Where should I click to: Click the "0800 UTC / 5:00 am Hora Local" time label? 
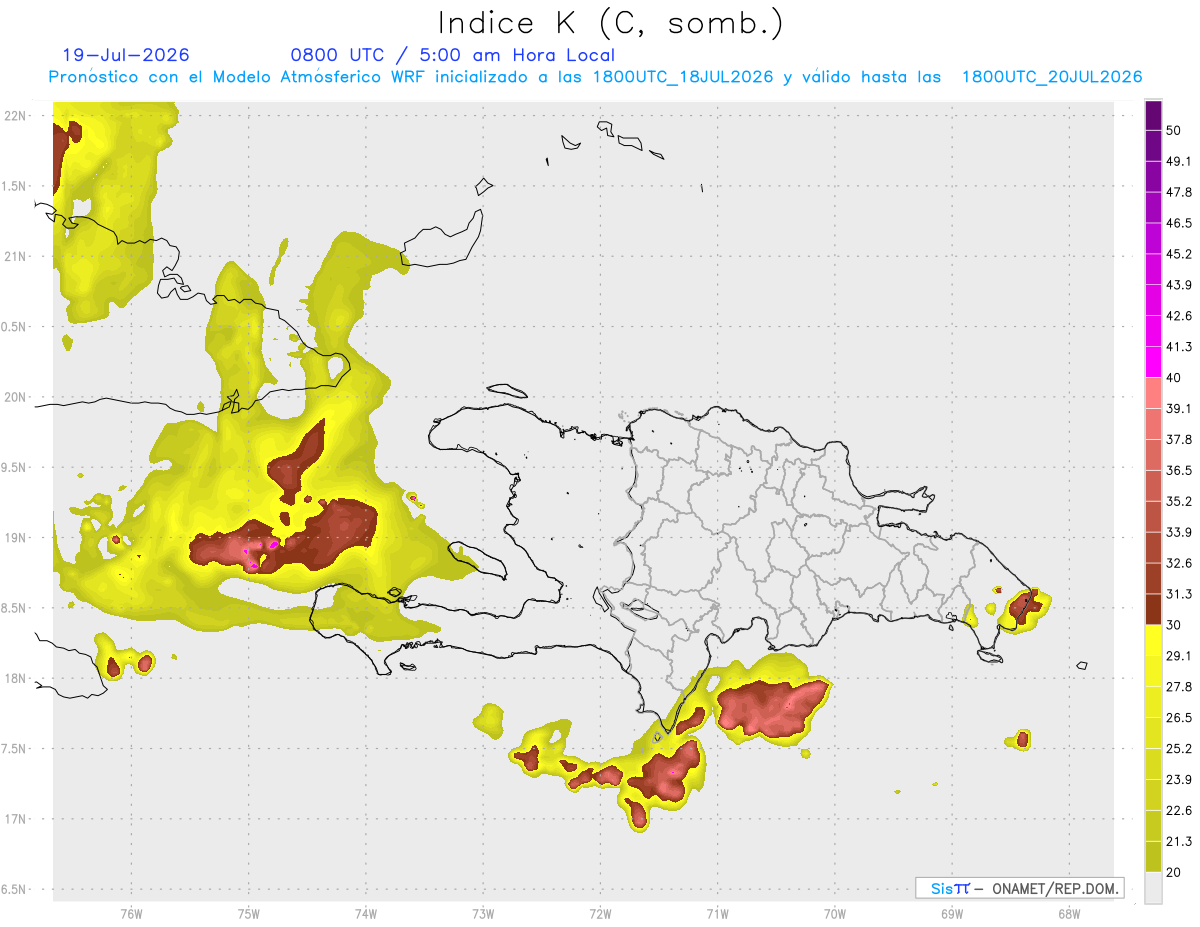(x=452, y=55)
